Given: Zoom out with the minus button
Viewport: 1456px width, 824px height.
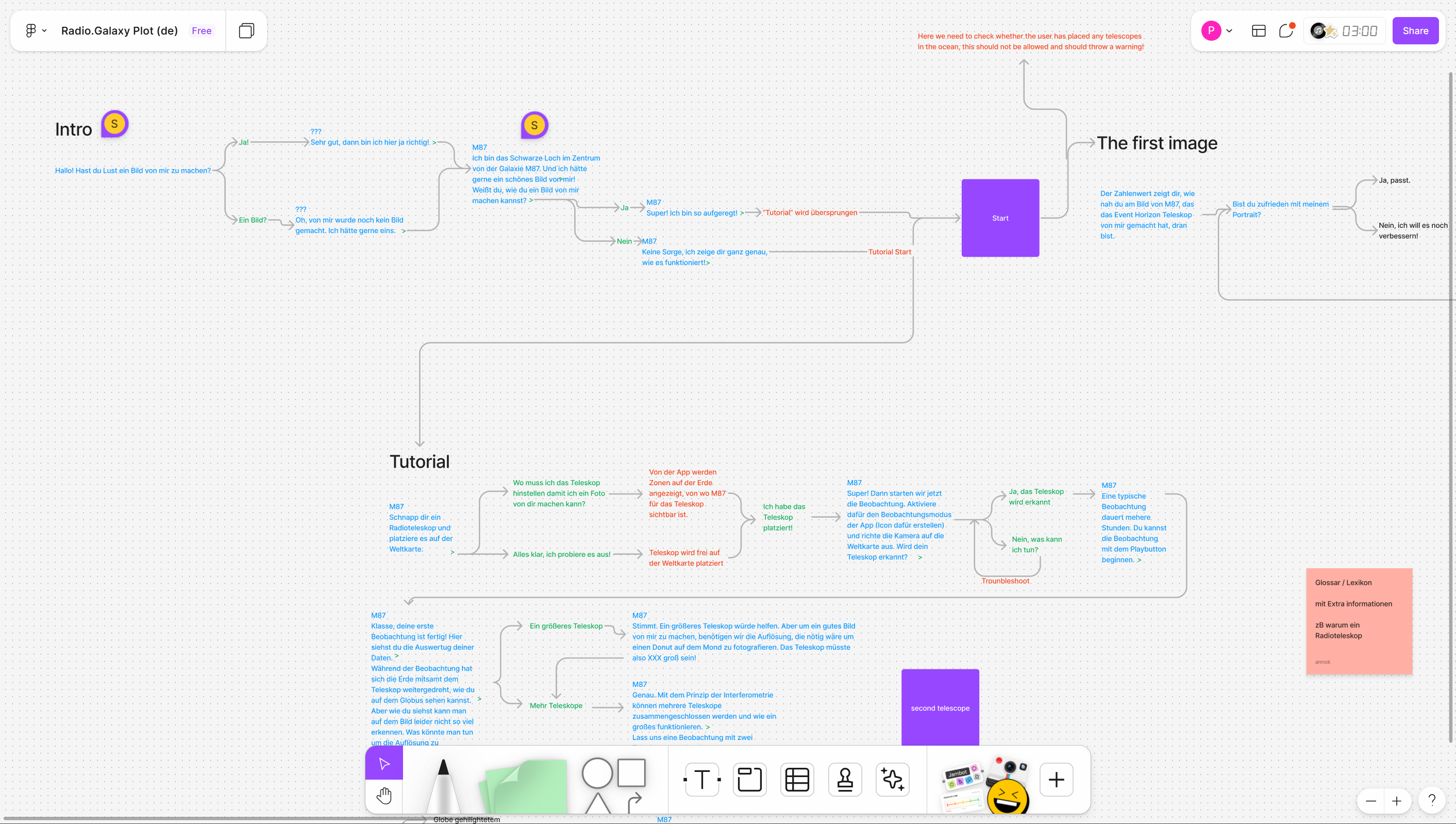Looking at the screenshot, I should tap(1370, 800).
